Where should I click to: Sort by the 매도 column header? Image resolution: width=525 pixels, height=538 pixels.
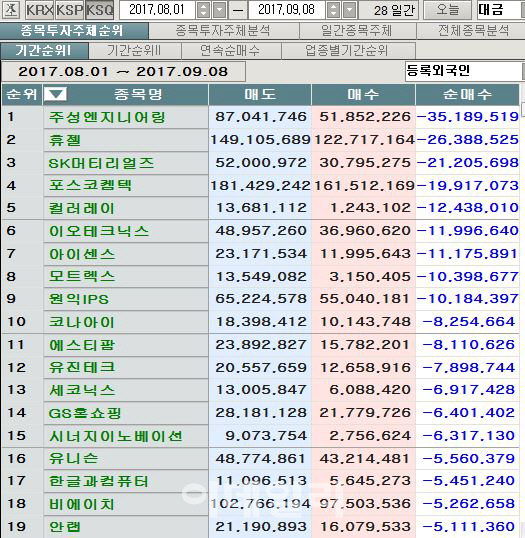[260, 94]
